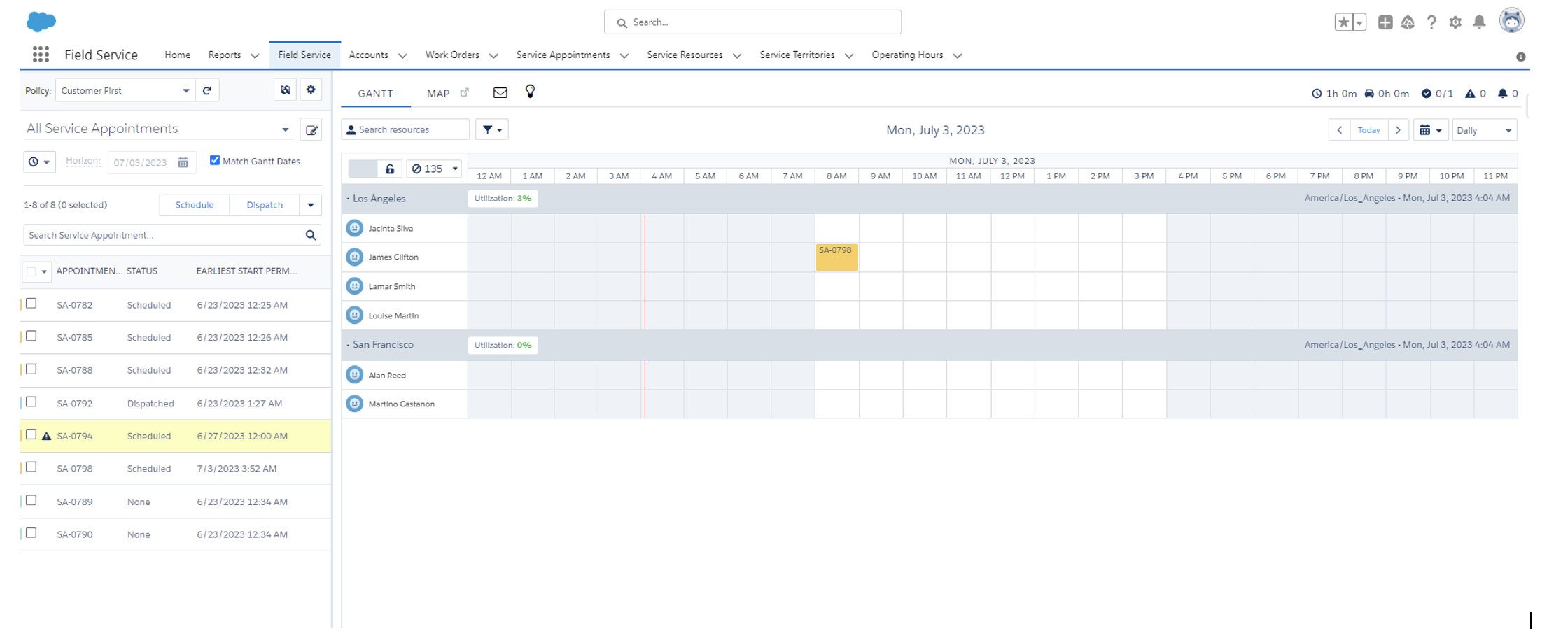Click the envelope icon beside the Map tab

(500, 92)
